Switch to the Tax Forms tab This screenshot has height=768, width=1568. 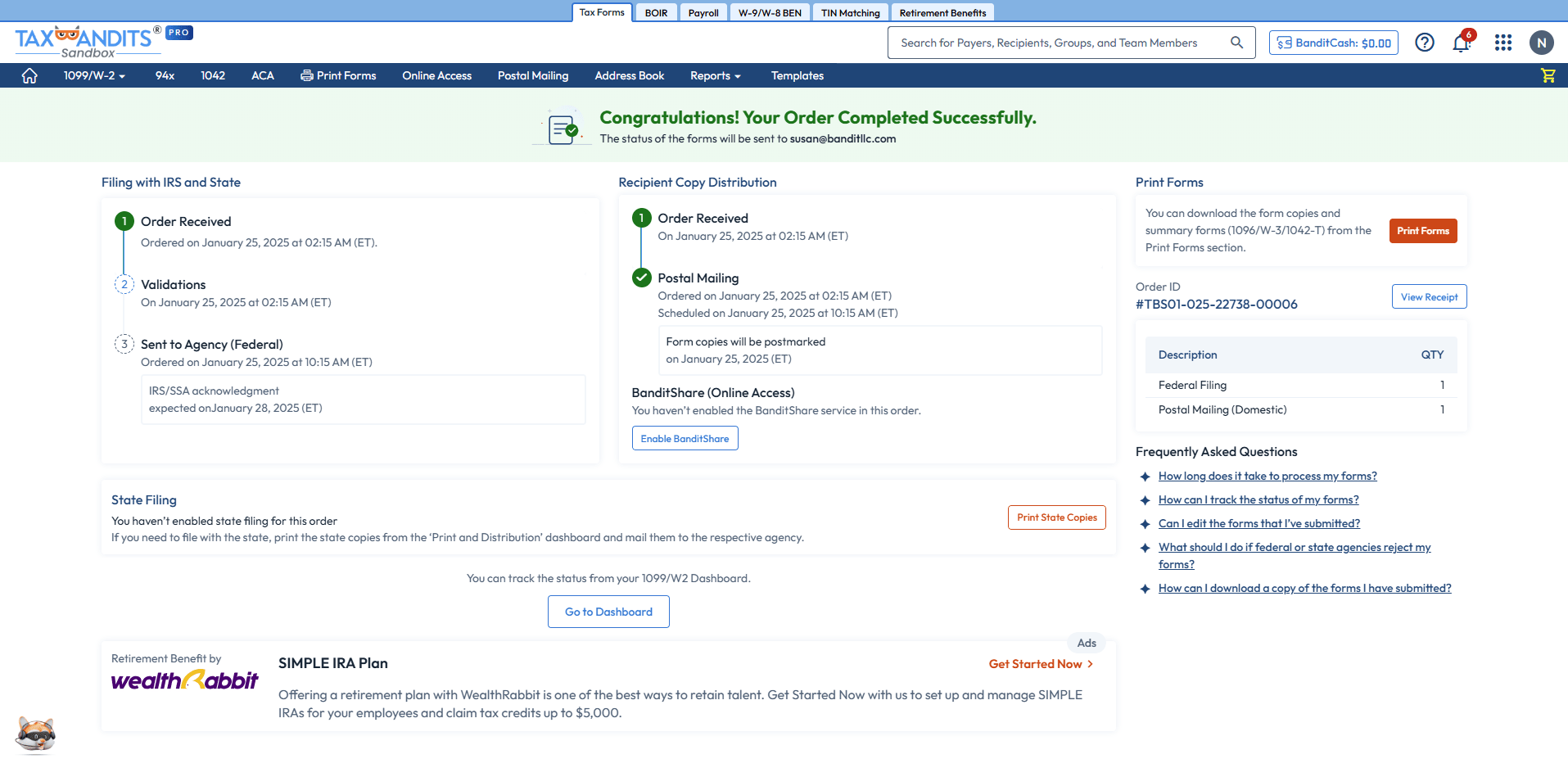pos(602,12)
